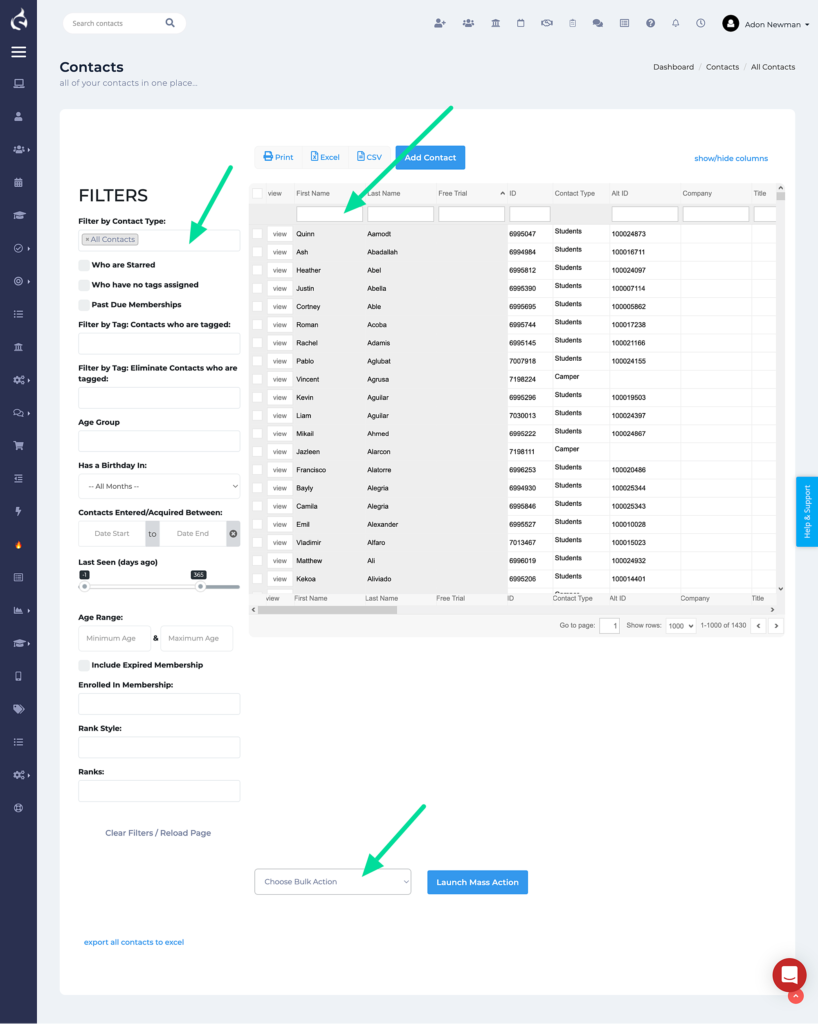Screen dimensions: 818x1024
Task: Select the calendar icon in the top bar
Action: click(x=521, y=23)
